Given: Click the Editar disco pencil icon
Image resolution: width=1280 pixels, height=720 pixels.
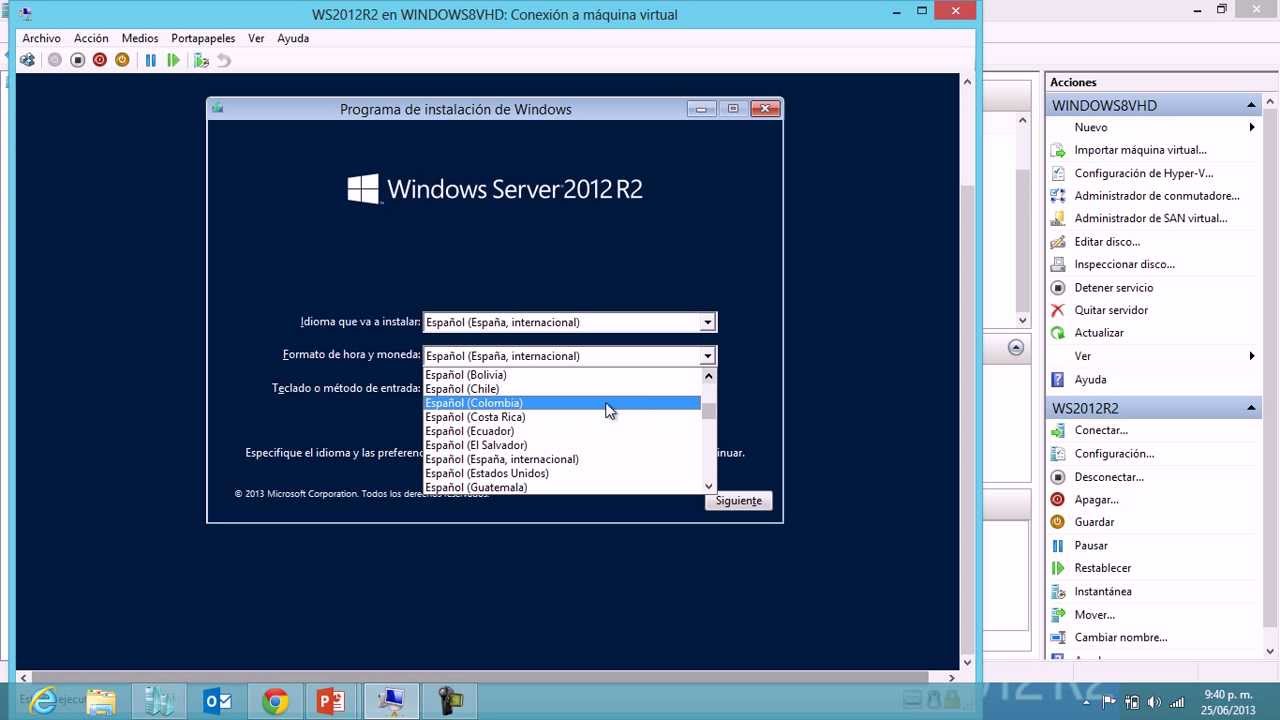Looking at the screenshot, I should click(x=1058, y=242).
